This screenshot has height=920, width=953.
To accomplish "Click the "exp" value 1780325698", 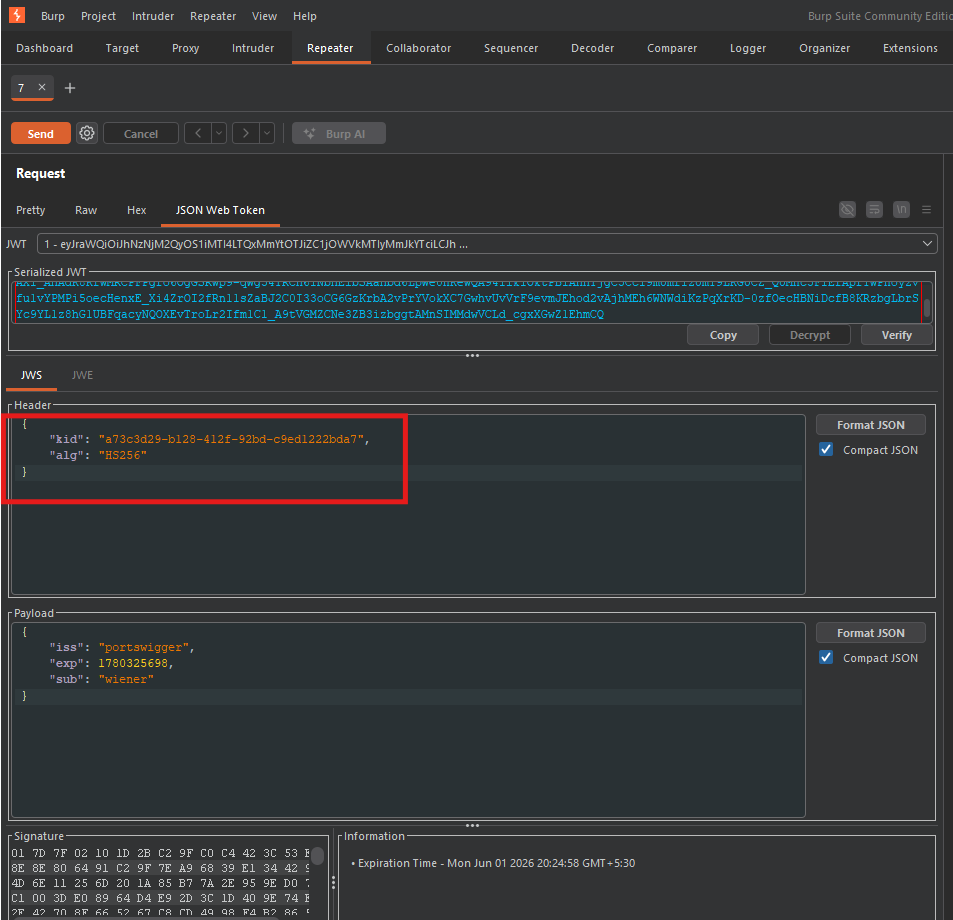I will pyautogui.click(x=133, y=664).
